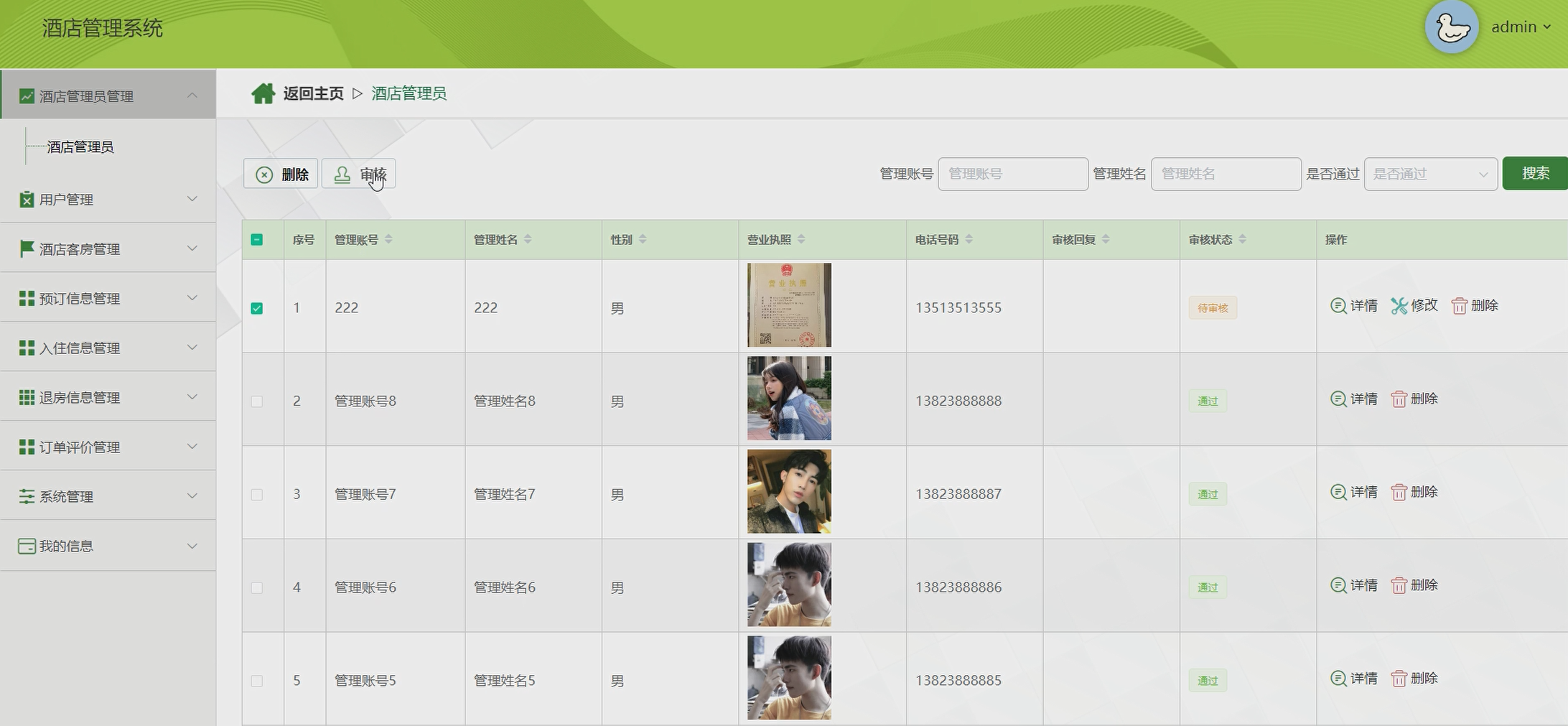Click the 删除 batch delete button
The image size is (1568, 726).
281,174
